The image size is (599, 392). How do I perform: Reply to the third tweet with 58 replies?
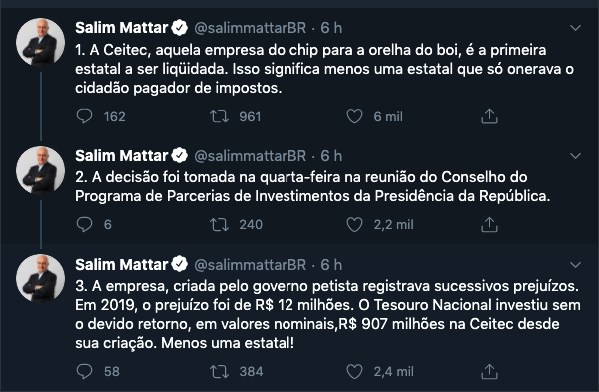click(x=84, y=371)
